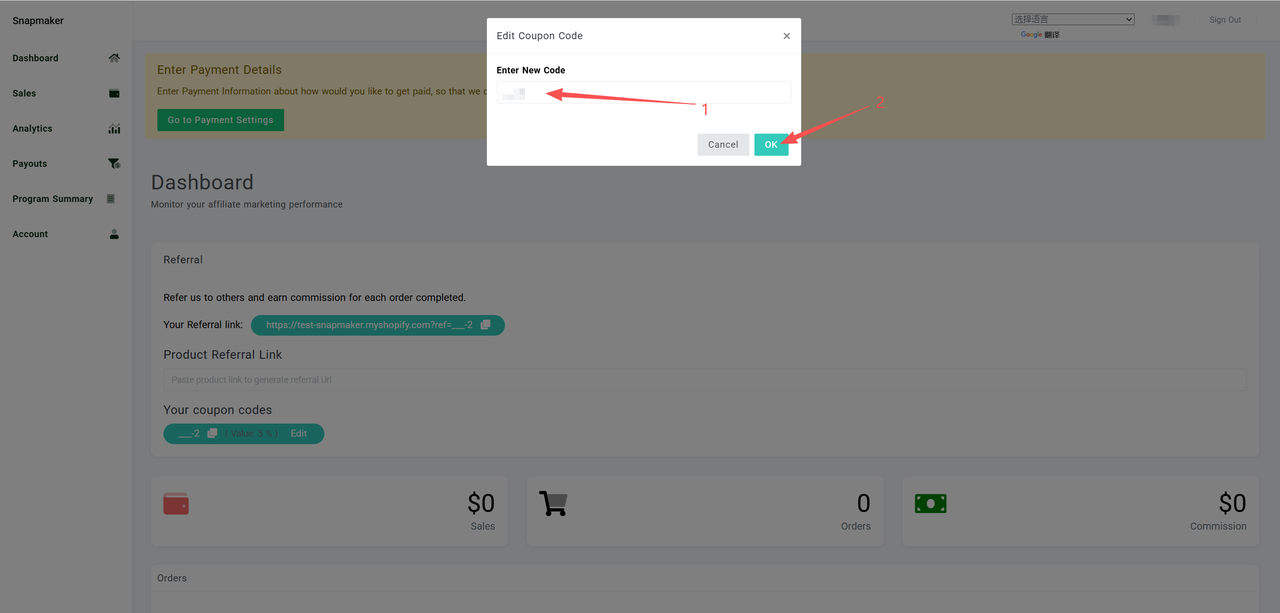Click Cancel in the coupon dialog
The width and height of the screenshot is (1280, 613).
723,144
